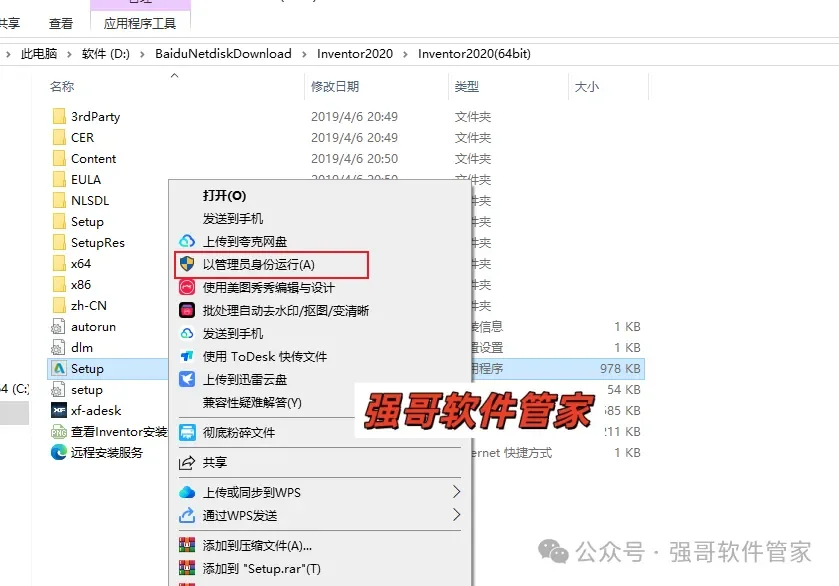The image size is (839, 586).
Task: Click the 查看Inventor安装 PNG image icon
Action: [x=58, y=431]
